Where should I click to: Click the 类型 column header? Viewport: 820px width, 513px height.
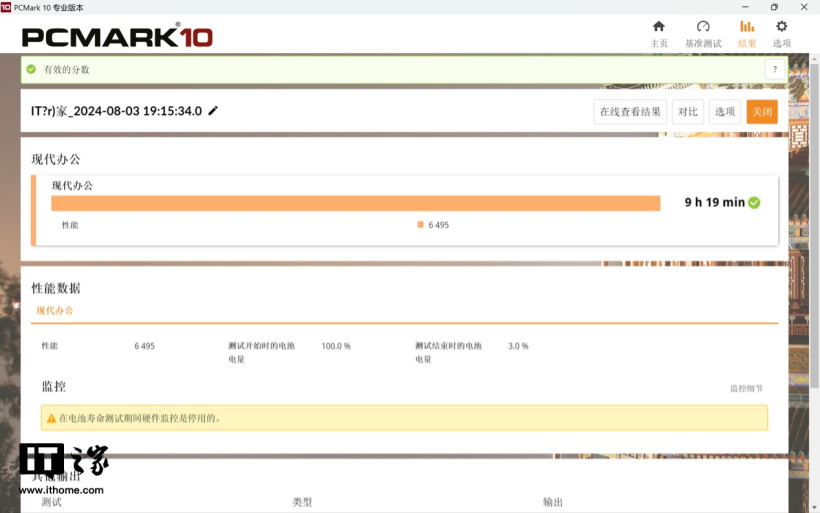(302, 502)
